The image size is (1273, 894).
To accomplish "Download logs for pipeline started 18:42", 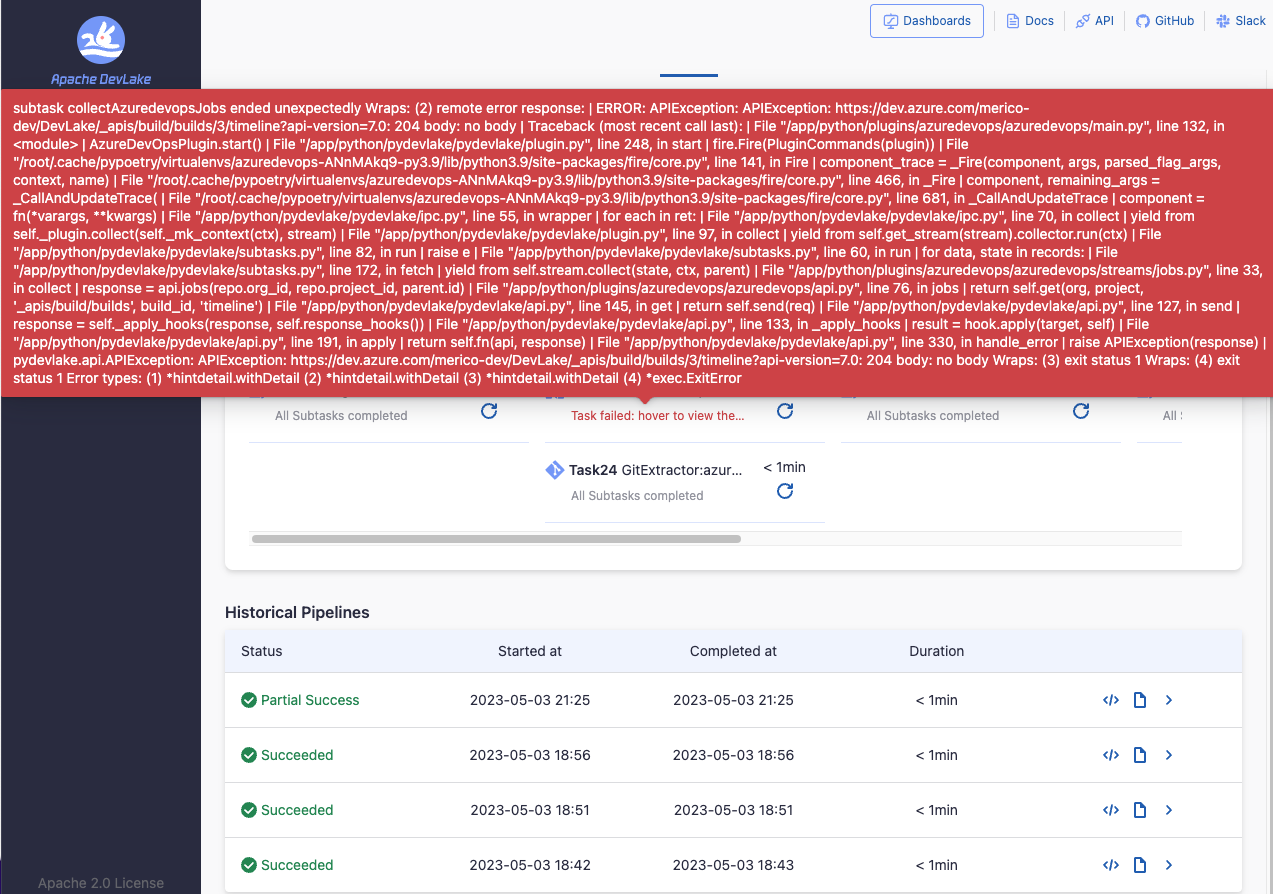I will coord(1139,865).
